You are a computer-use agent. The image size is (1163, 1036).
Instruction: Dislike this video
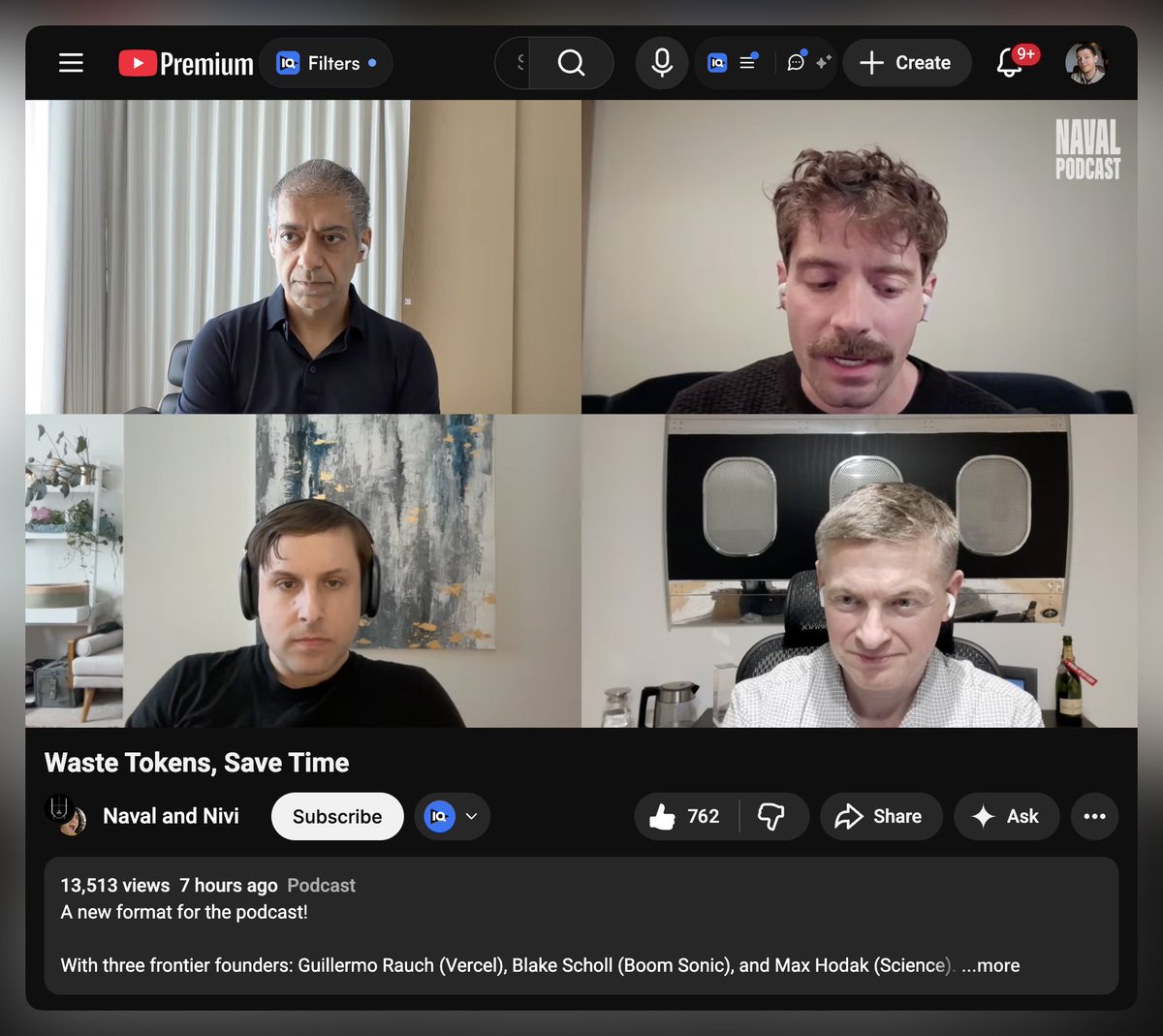coord(772,816)
